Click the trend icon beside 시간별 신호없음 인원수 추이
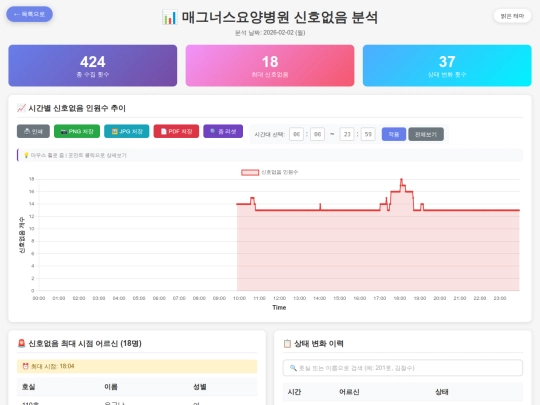 click(x=21, y=108)
